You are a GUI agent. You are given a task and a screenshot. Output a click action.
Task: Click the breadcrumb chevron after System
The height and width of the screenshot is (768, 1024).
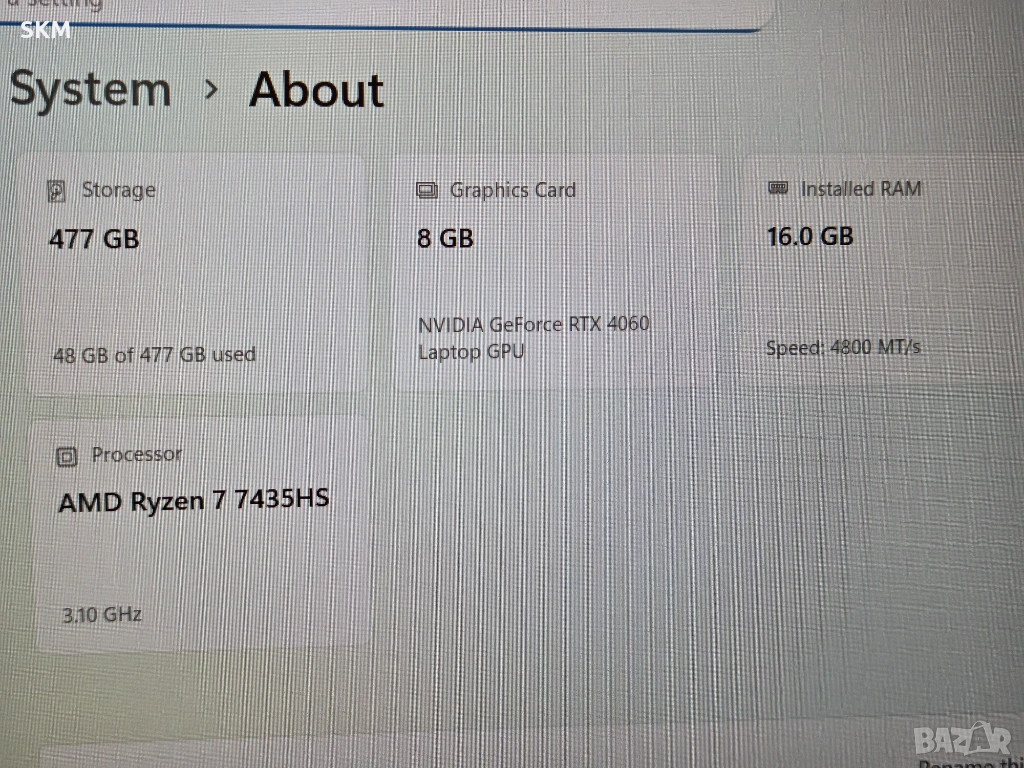click(210, 89)
